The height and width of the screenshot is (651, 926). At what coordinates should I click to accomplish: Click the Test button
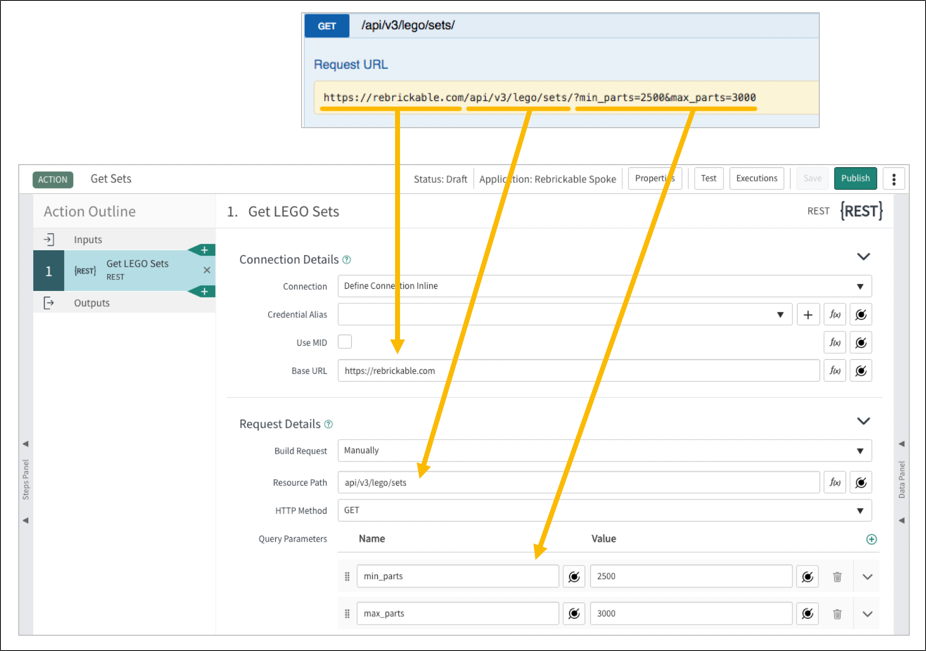[708, 178]
